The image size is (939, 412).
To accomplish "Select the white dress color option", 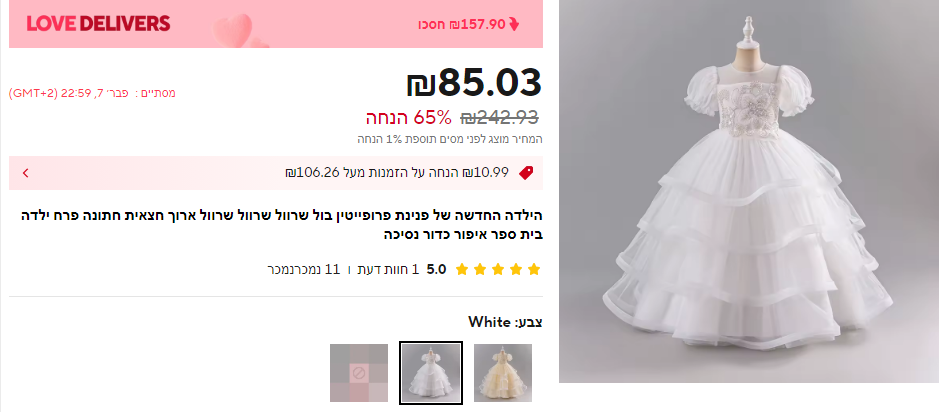I will pos(431,372).
